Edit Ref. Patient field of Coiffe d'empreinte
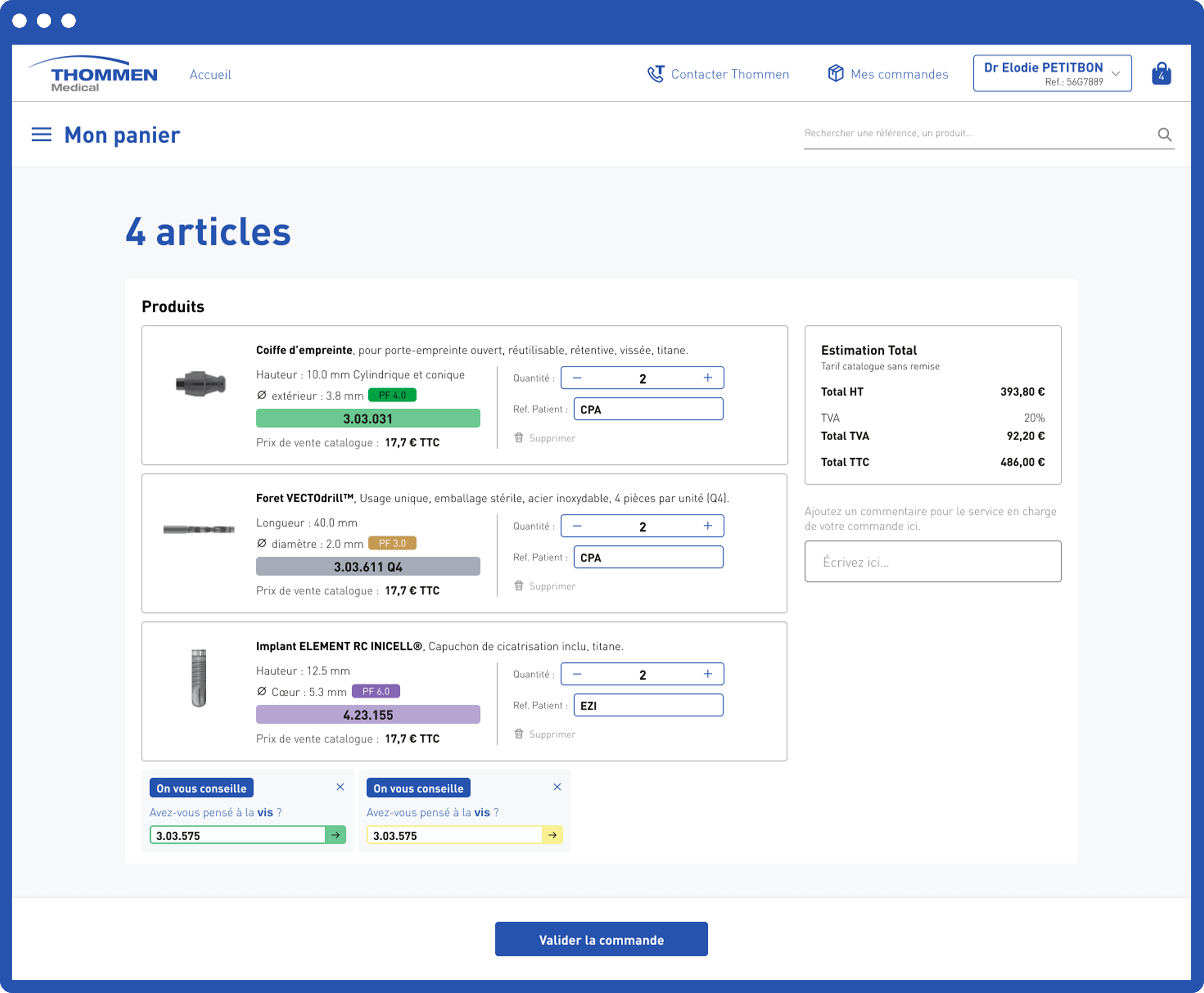The image size is (1204, 993). [x=648, y=410]
